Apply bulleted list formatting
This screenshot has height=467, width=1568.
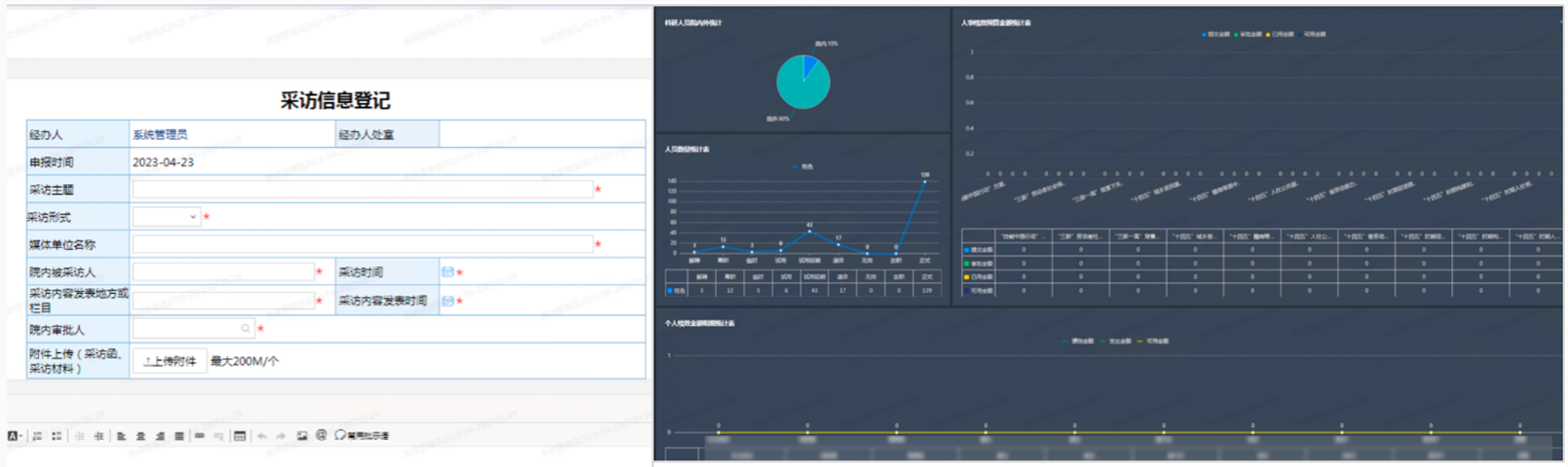56,436
